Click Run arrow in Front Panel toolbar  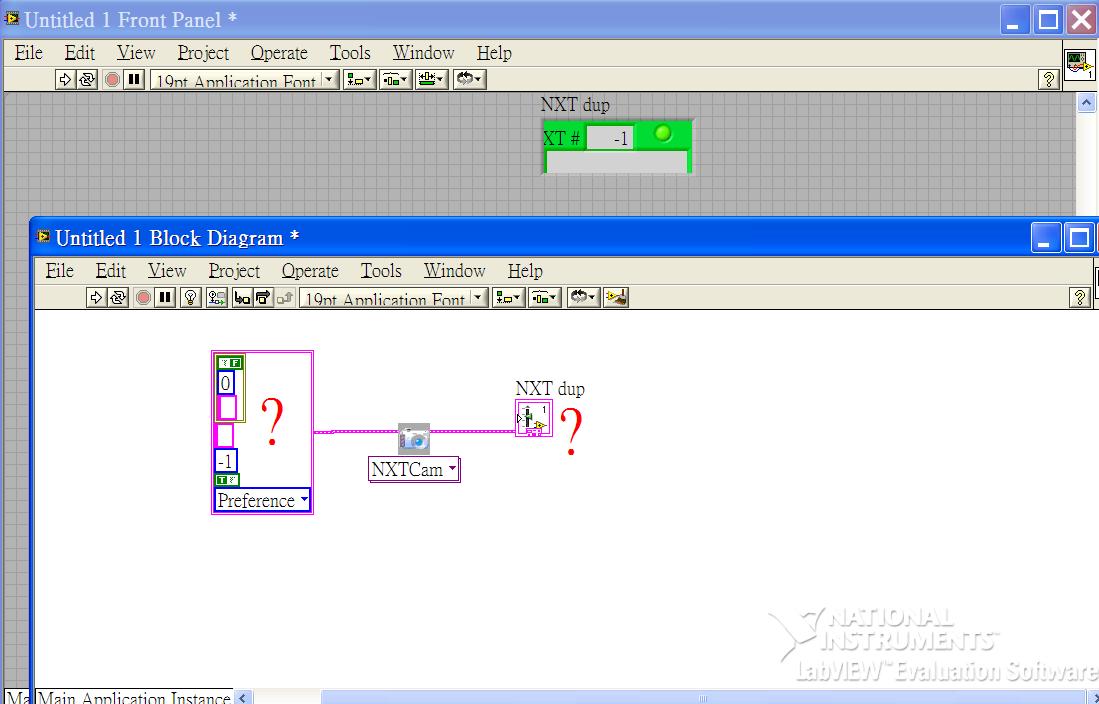tap(65, 79)
